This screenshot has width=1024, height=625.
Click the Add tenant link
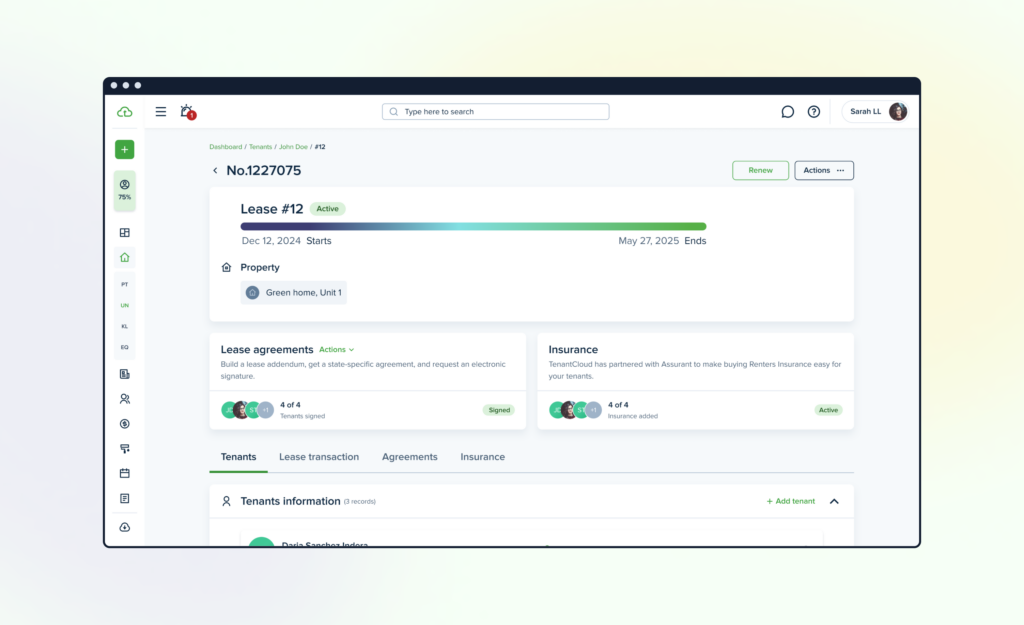click(790, 502)
